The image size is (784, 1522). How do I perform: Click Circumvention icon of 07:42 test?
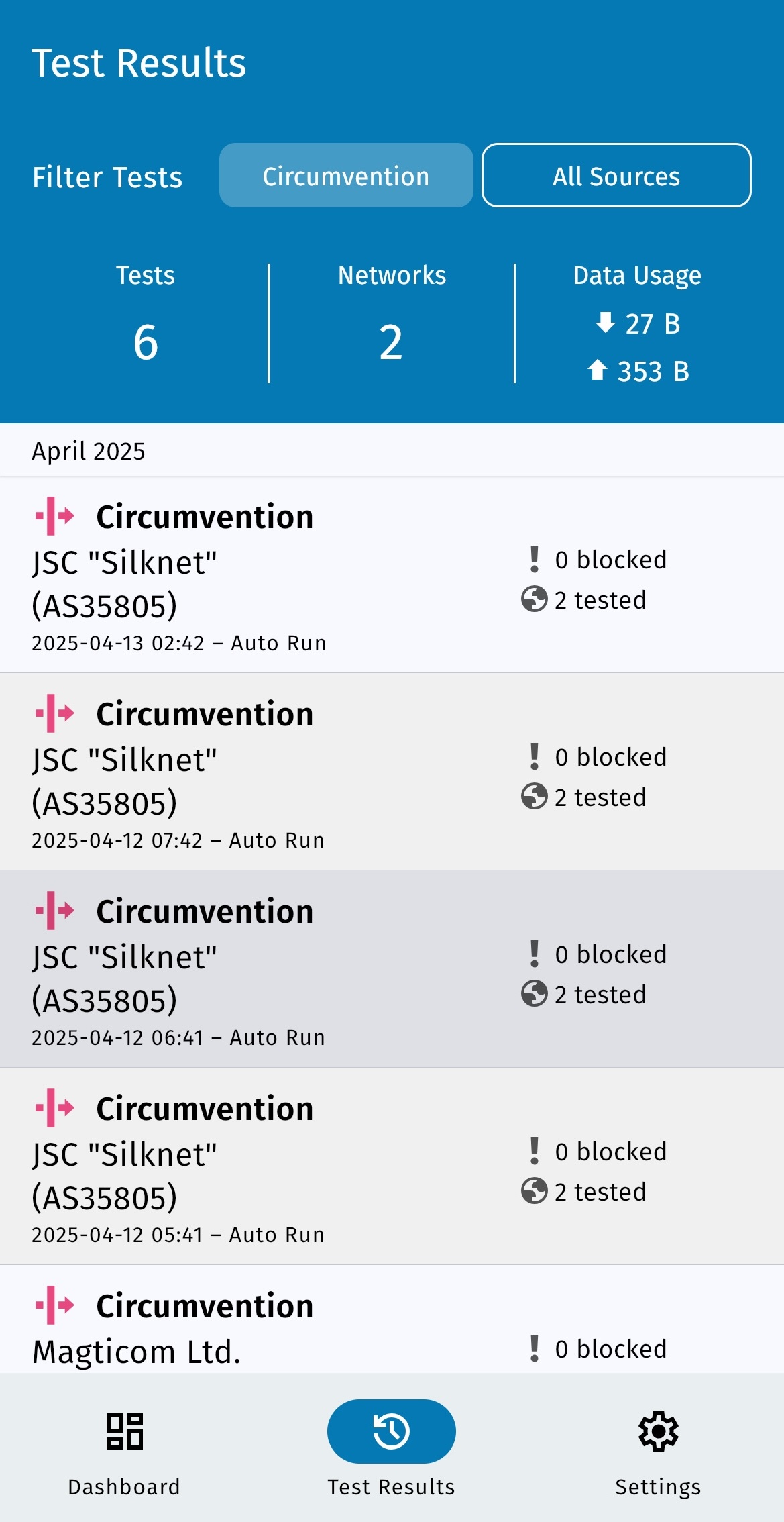pyautogui.click(x=55, y=713)
